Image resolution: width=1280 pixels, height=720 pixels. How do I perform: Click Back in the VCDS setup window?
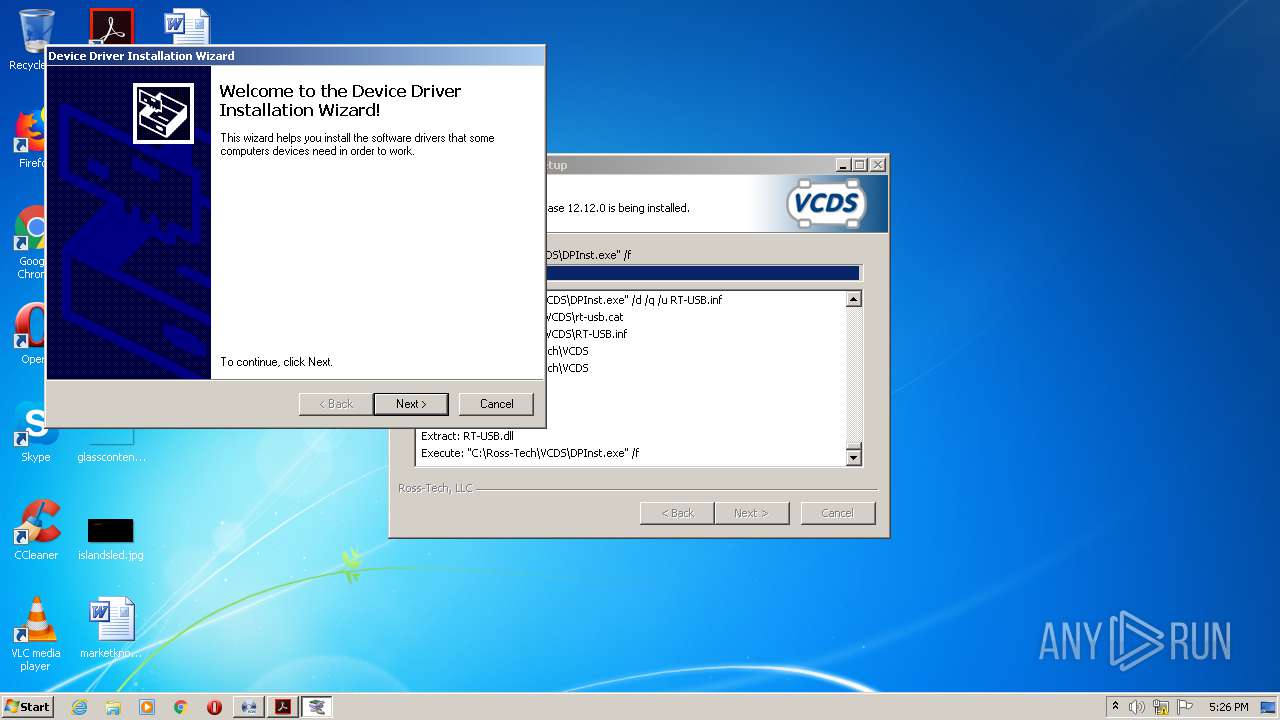677,513
